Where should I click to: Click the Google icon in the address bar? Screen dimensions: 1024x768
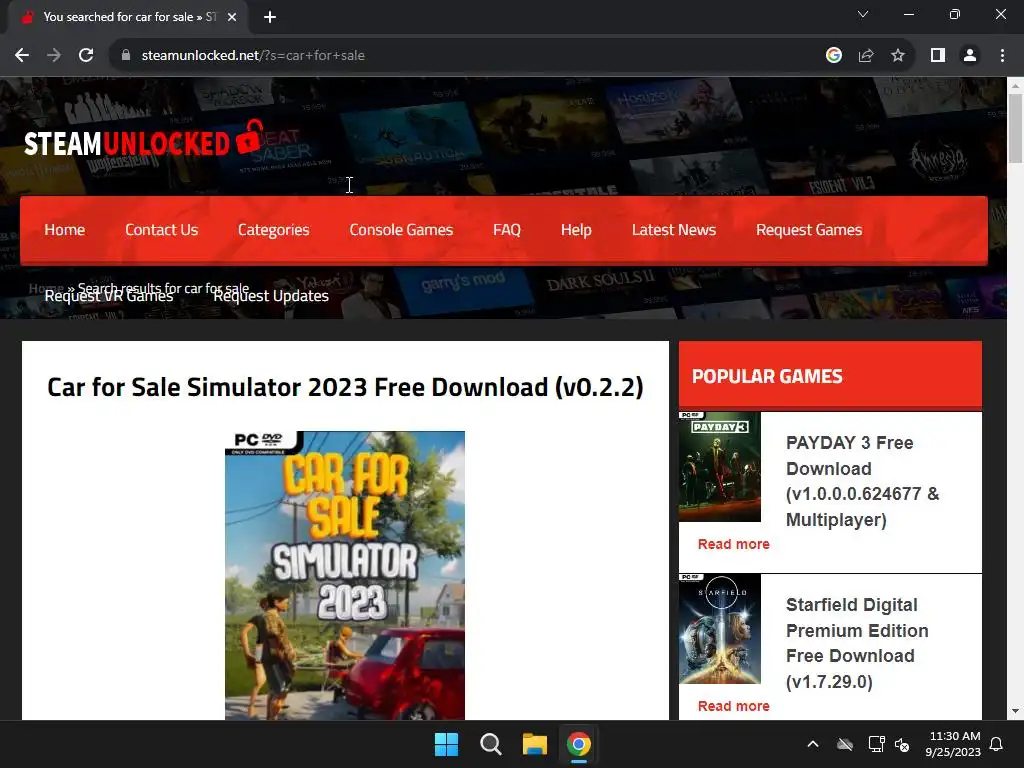833,56
